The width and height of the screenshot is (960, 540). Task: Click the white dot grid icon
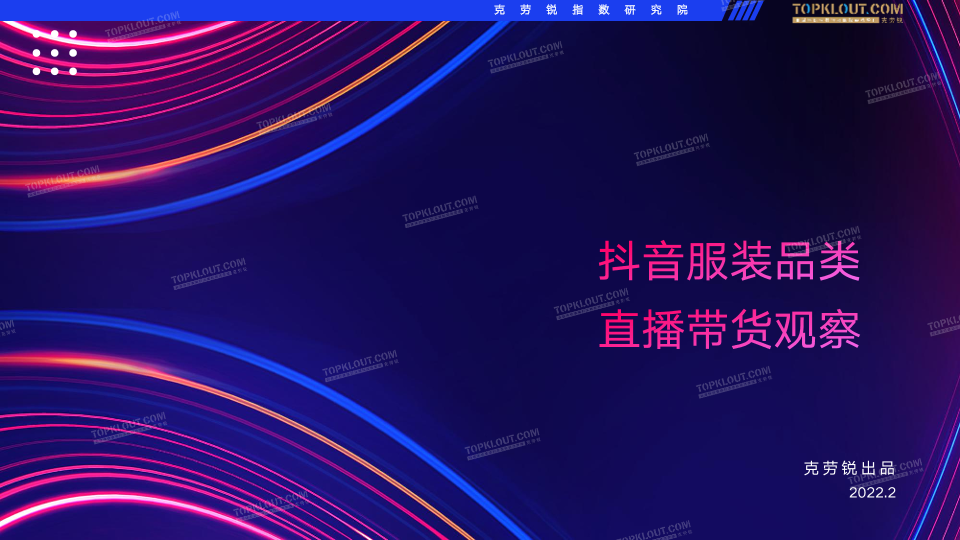tap(54, 53)
